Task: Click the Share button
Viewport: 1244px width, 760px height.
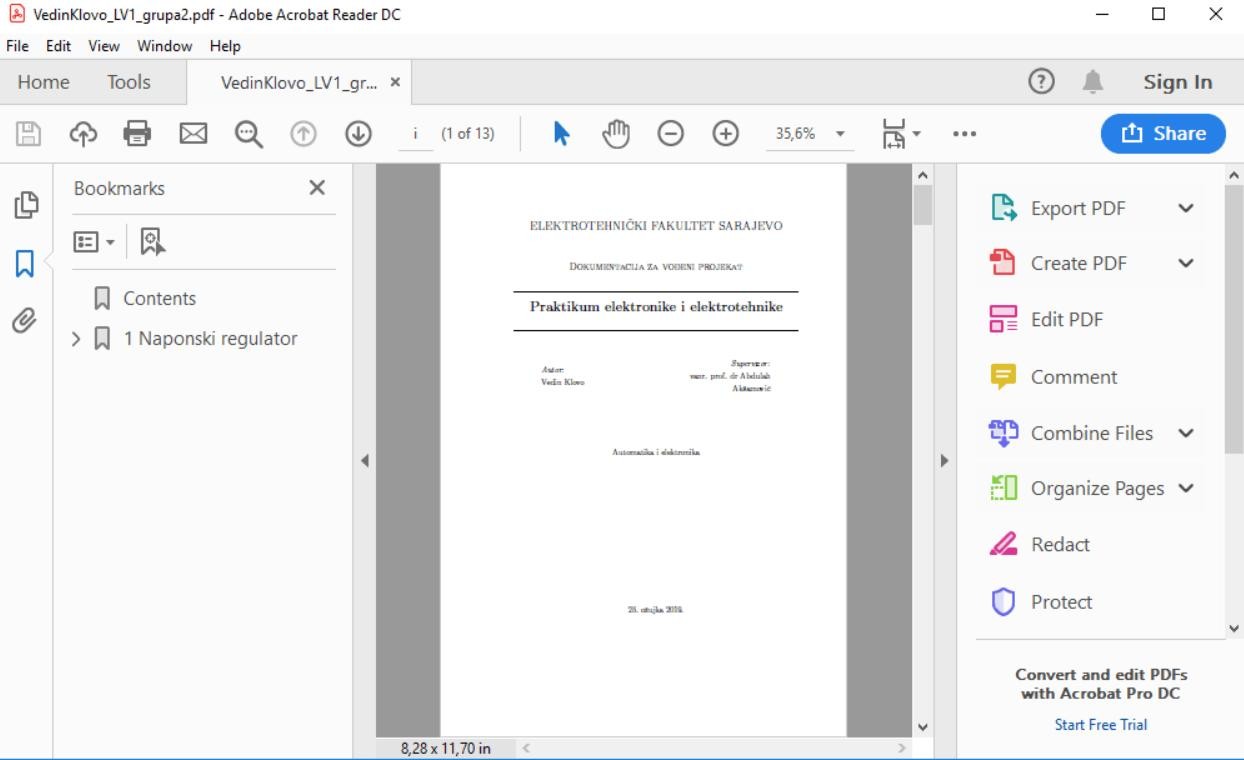Action: click(1163, 134)
